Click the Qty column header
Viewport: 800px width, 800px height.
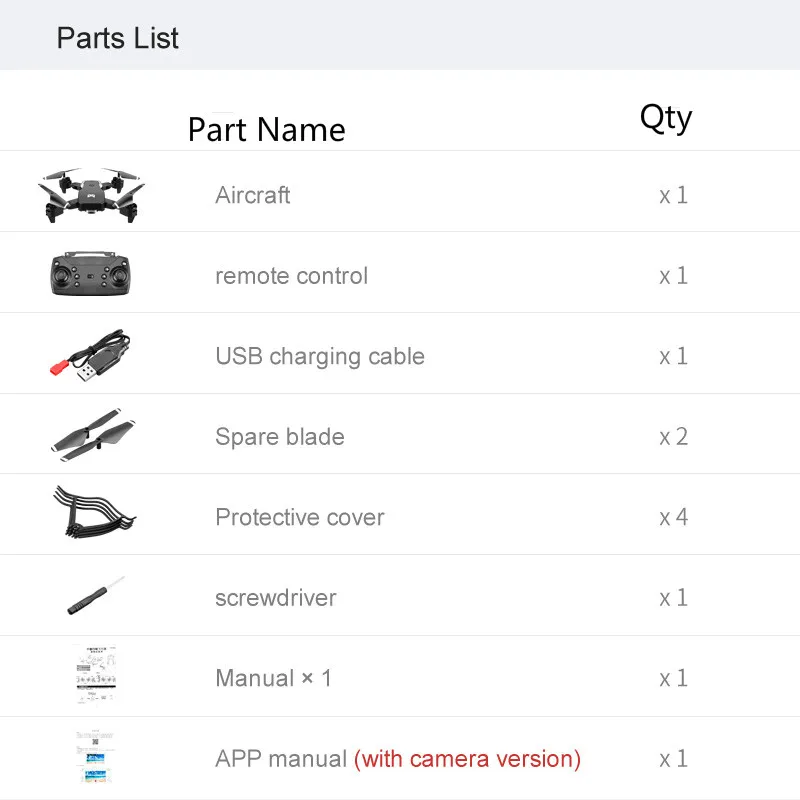666,118
